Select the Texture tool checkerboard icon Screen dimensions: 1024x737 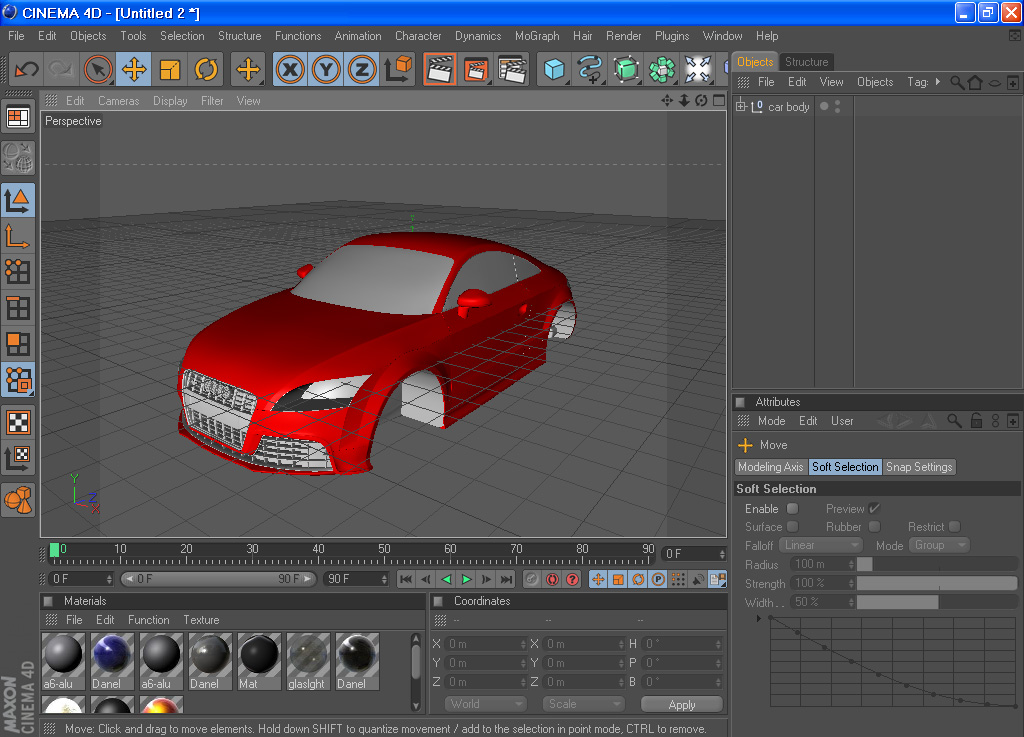[18, 422]
